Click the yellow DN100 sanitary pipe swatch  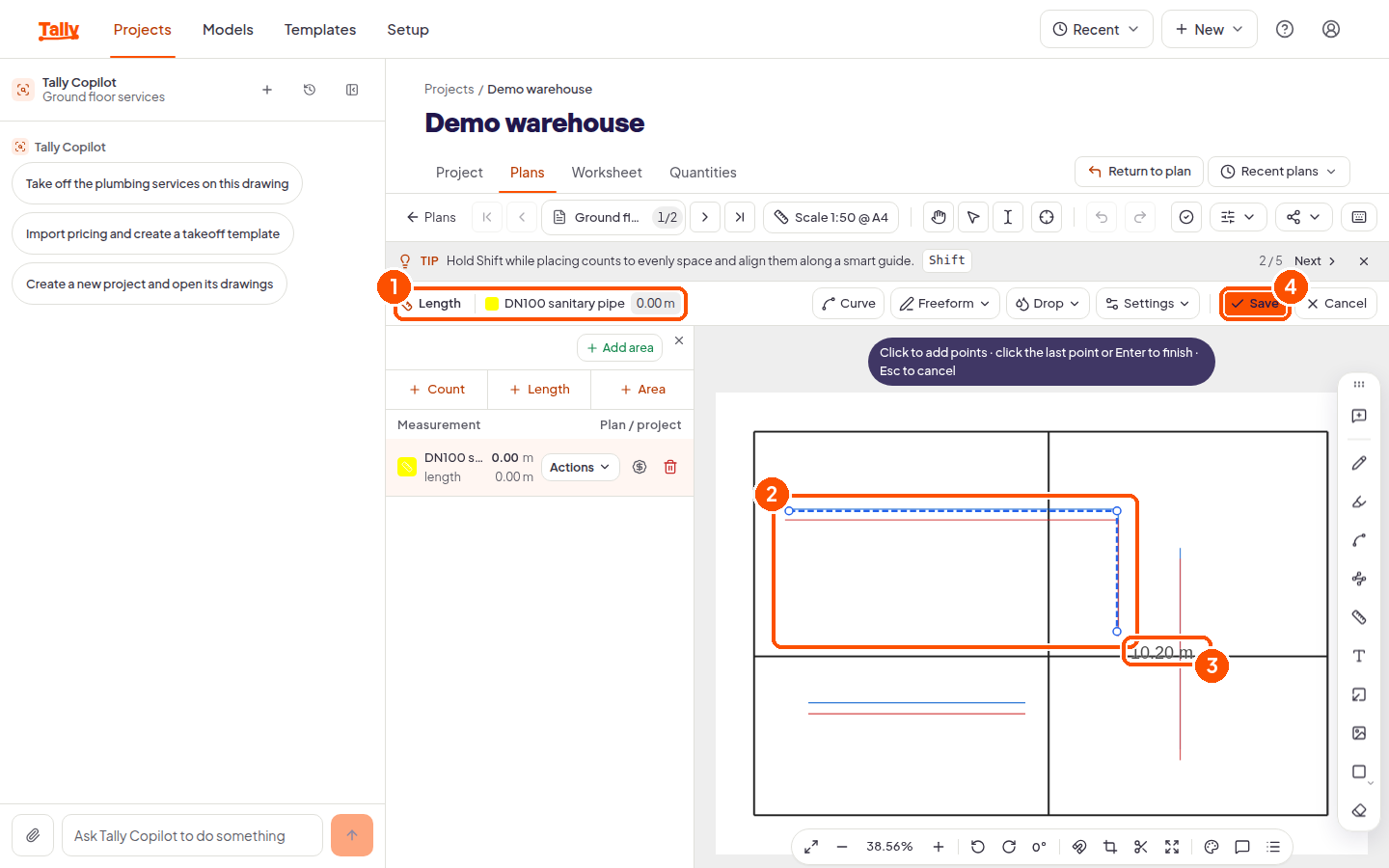pyautogui.click(x=492, y=303)
